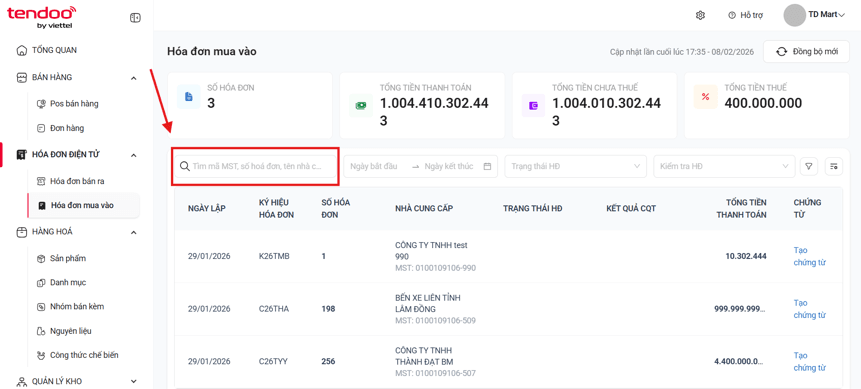This screenshot has height=389, width=861.
Task: Click the Tổng tiền chưa thuế wallet icon
Action: click(x=533, y=105)
